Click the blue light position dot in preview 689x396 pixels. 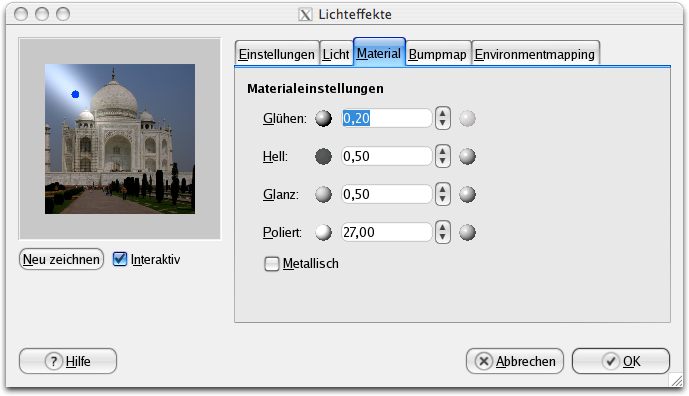click(x=75, y=94)
